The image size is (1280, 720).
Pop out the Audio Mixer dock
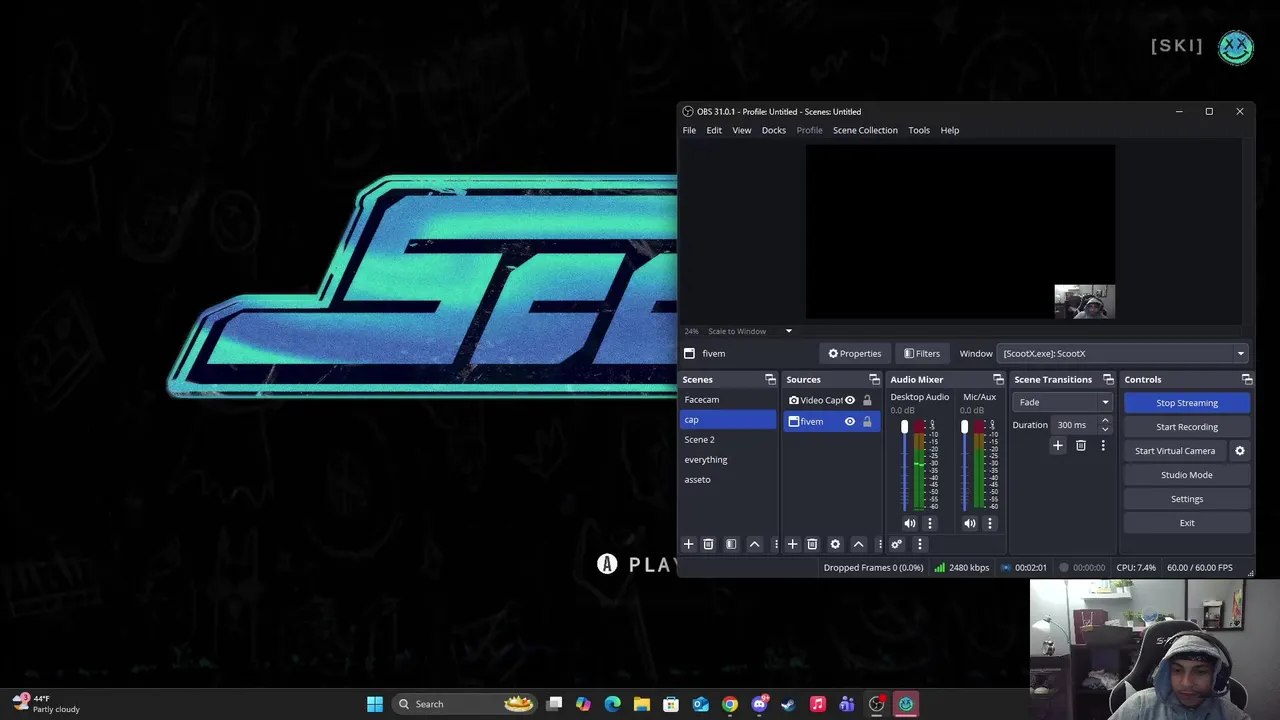(x=998, y=380)
